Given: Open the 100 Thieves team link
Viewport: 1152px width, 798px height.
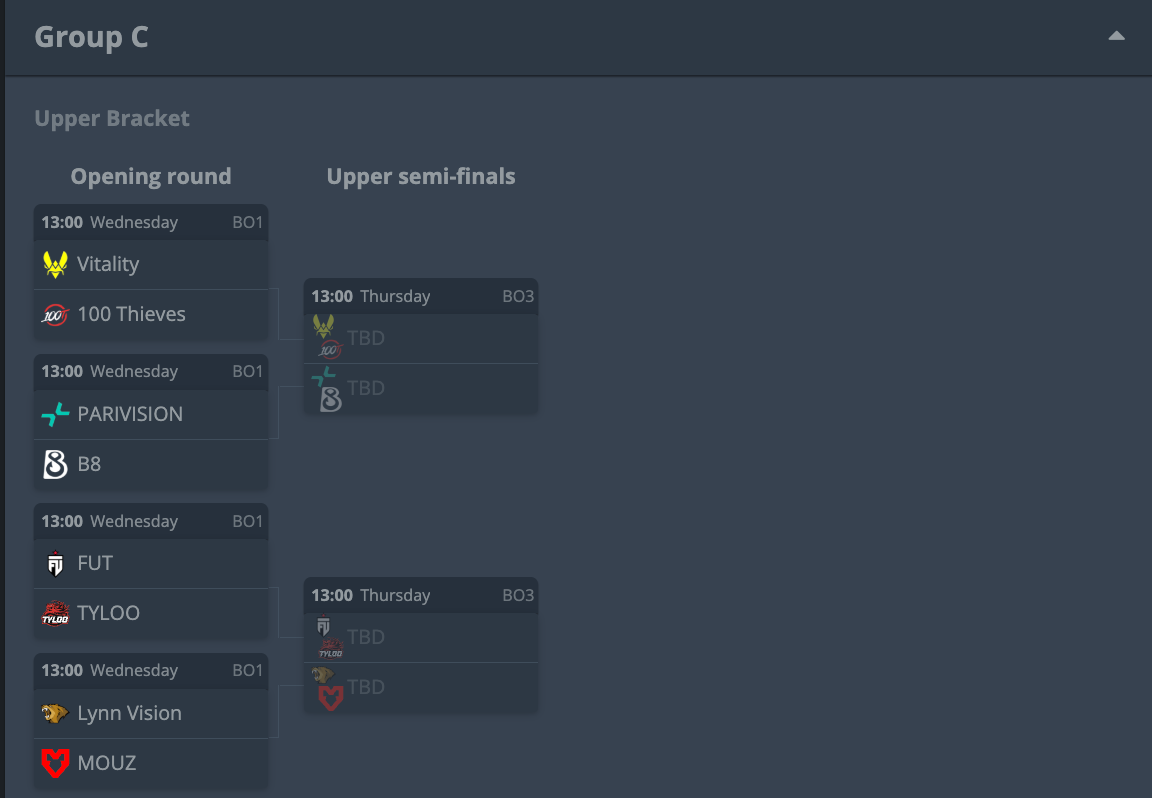Looking at the screenshot, I should (132, 314).
